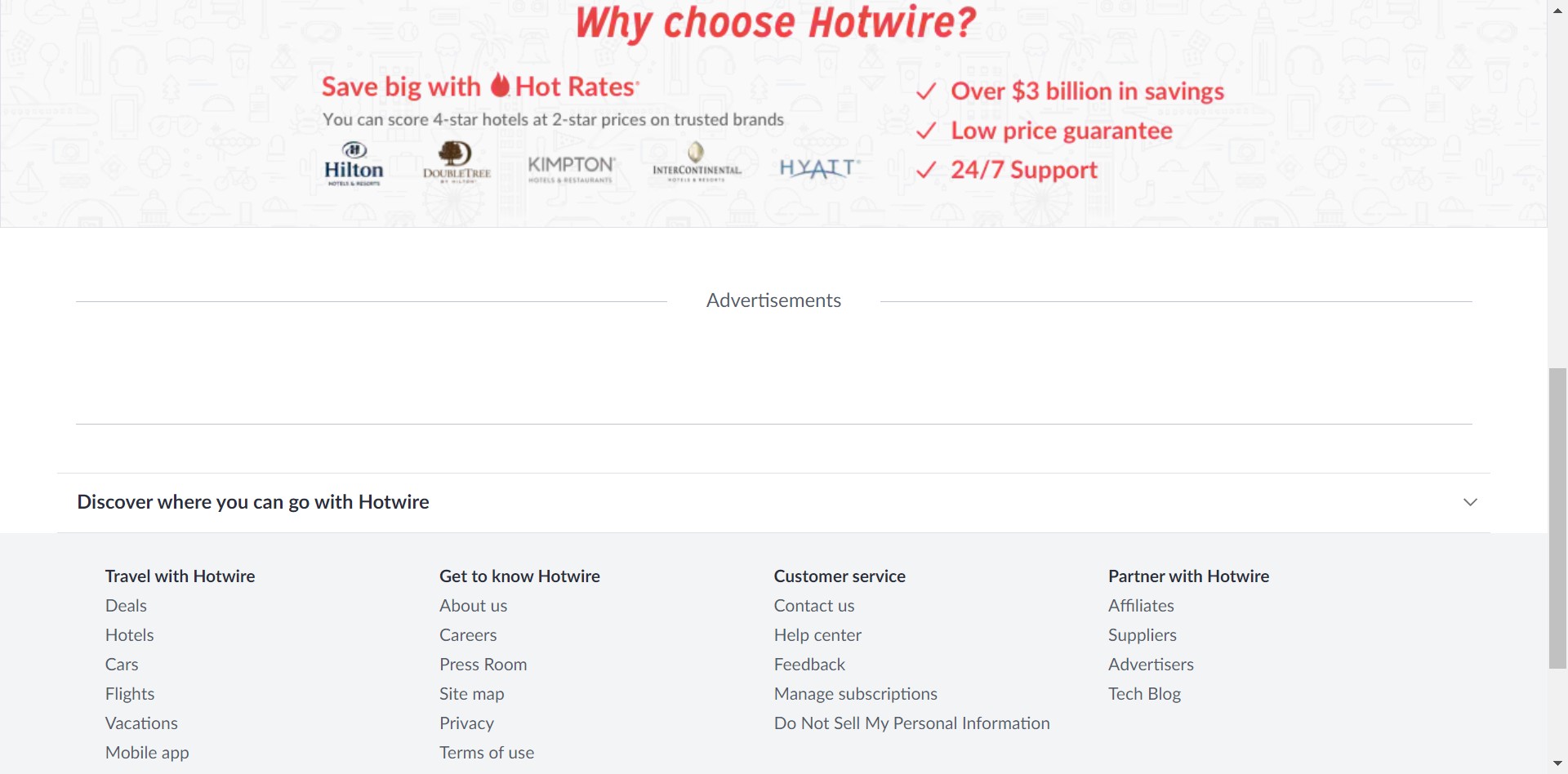Click the Hilton hotel brand logo
The width and height of the screenshot is (1568, 774).
click(x=354, y=164)
